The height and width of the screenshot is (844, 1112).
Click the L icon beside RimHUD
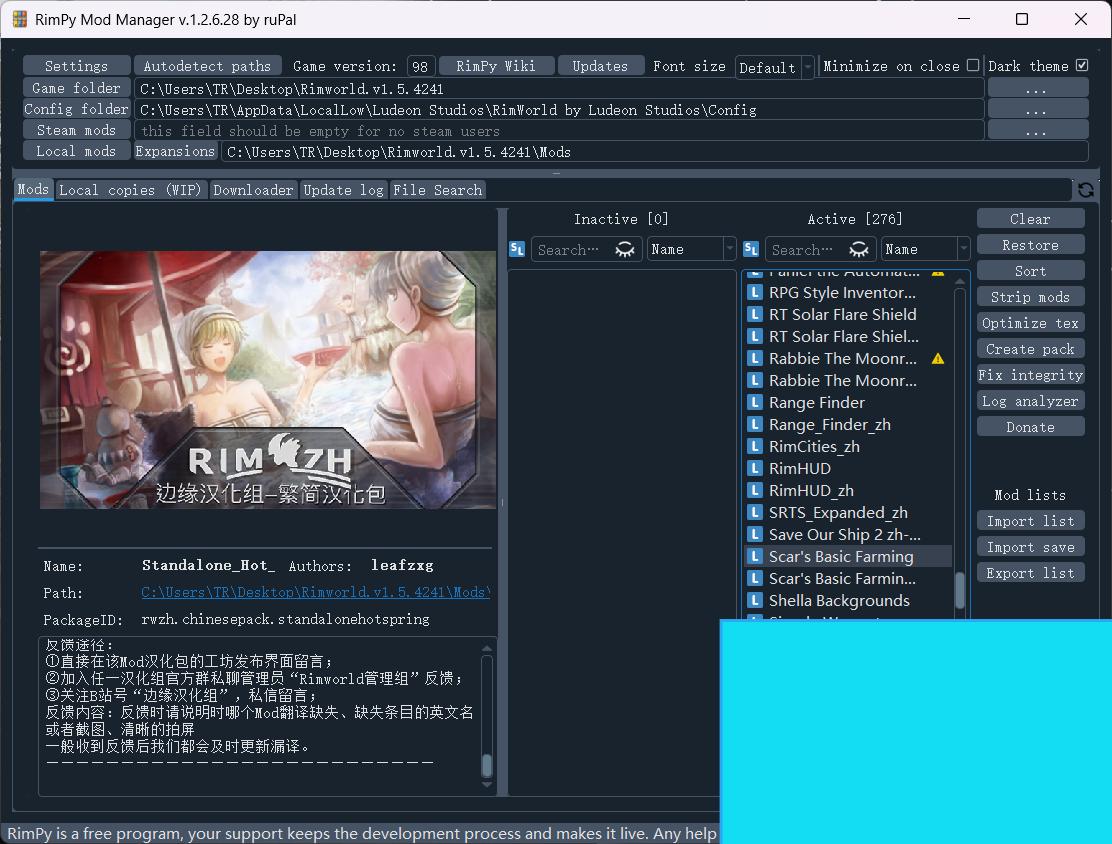coord(755,469)
